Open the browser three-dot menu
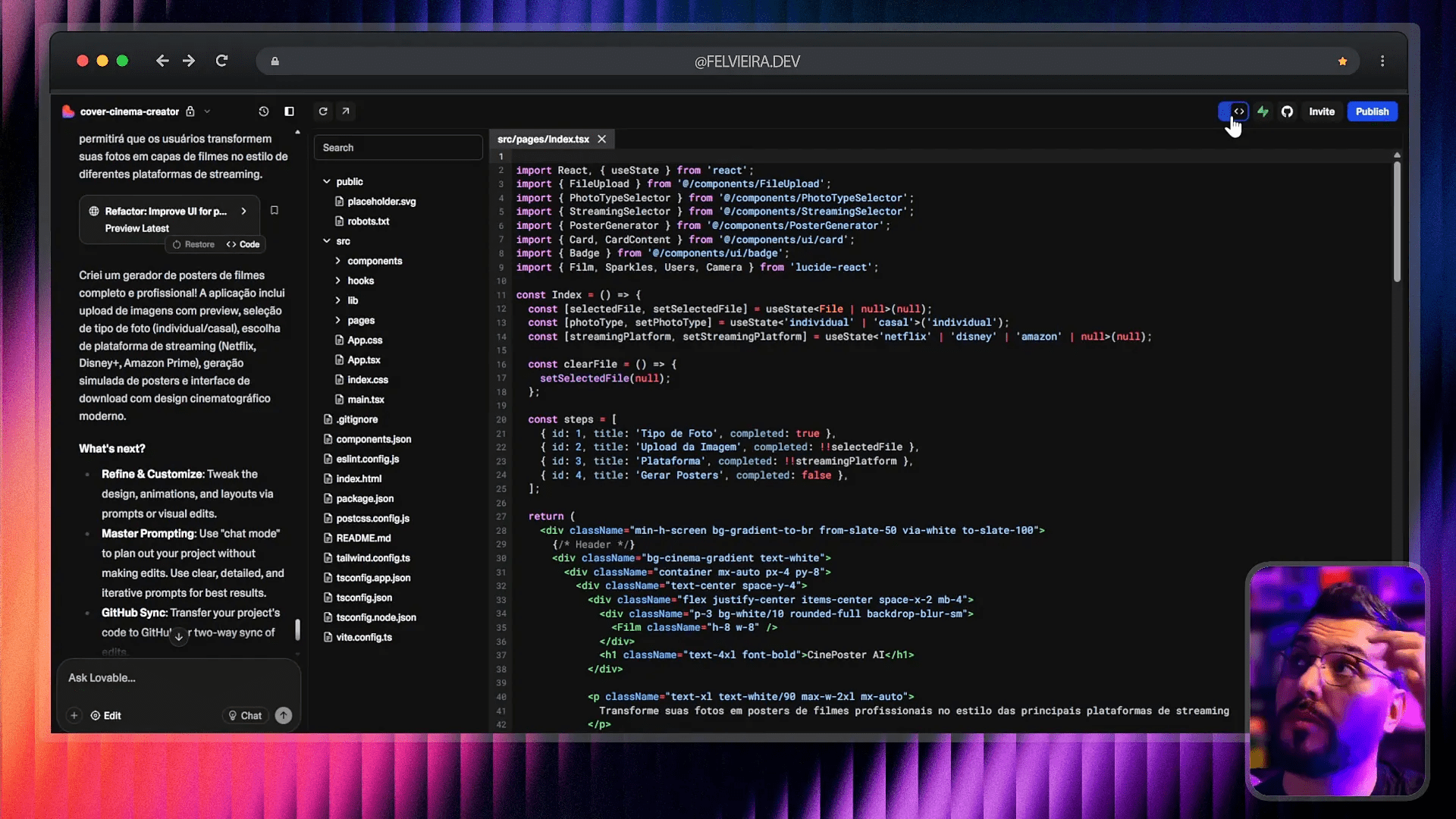This screenshot has height=819, width=1456. click(x=1382, y=61)
